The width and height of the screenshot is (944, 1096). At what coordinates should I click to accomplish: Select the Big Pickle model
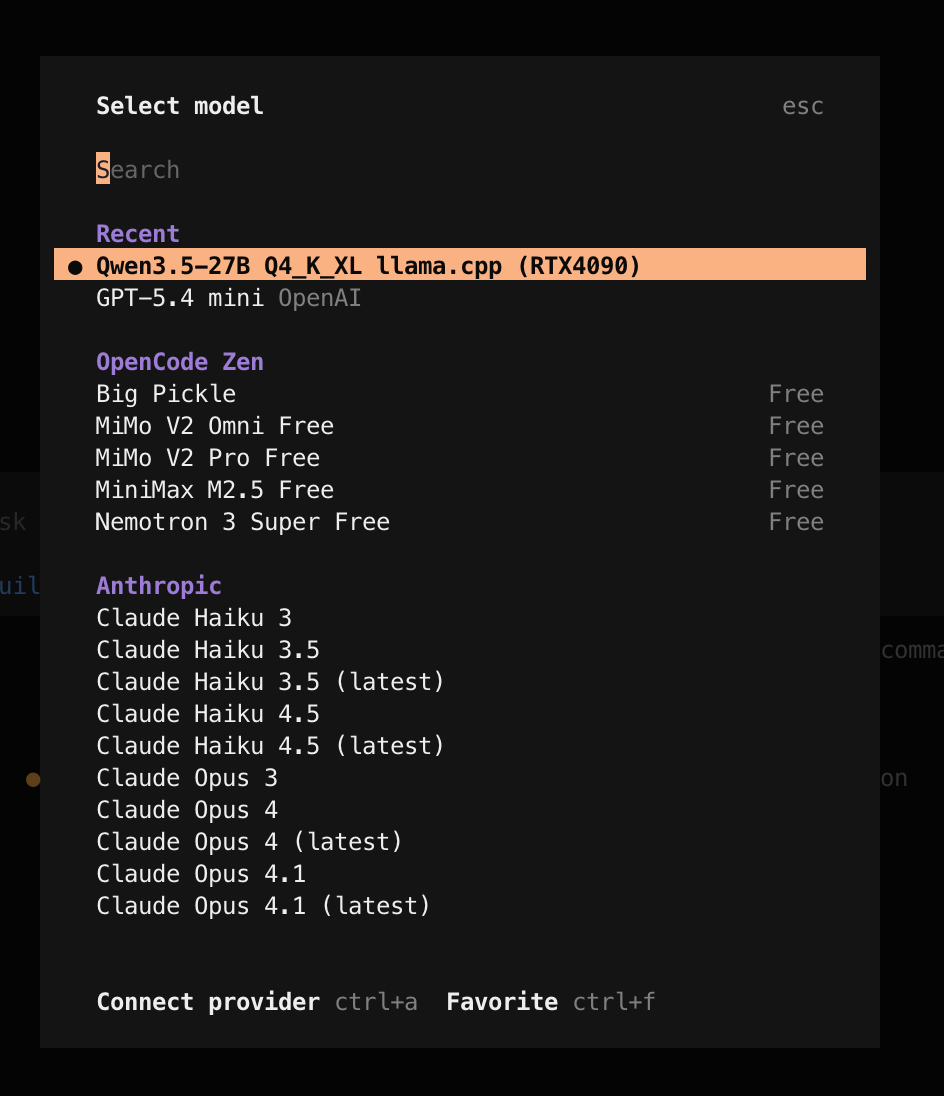click(x=166, y=394)
